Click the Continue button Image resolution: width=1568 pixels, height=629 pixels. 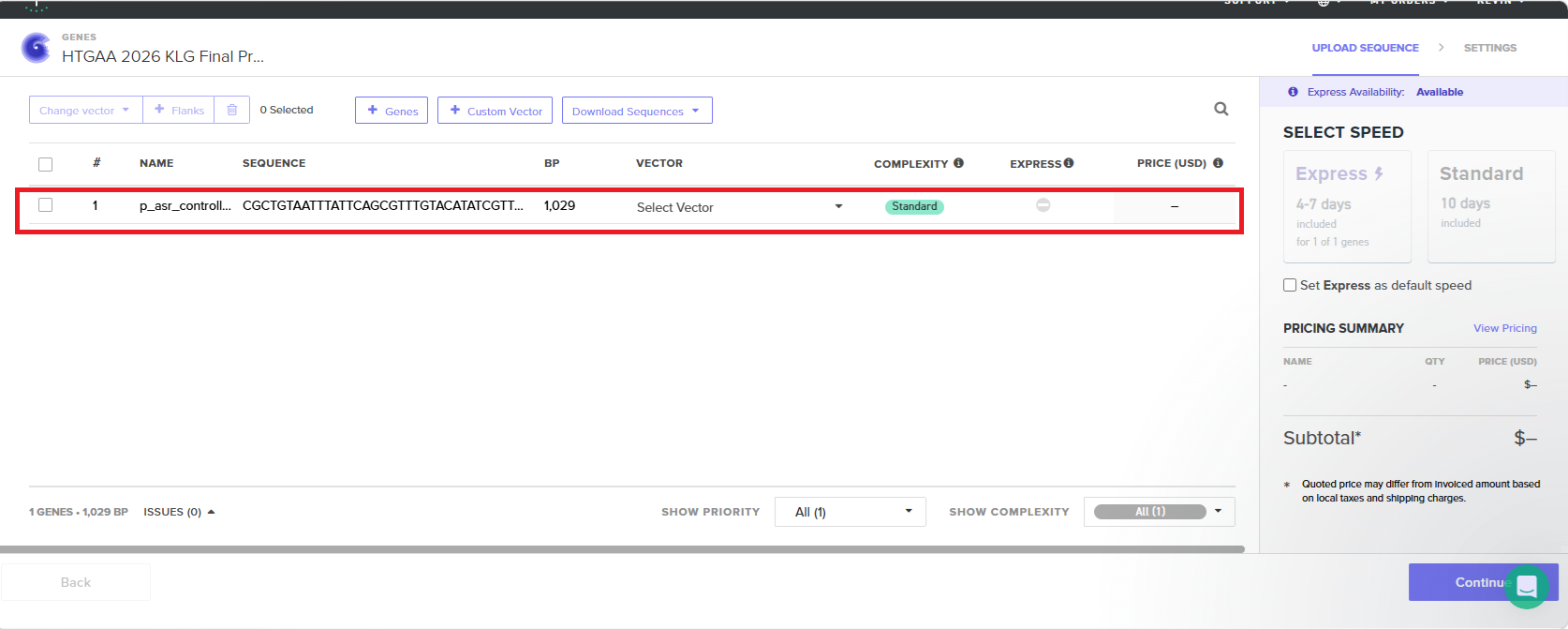click(x=1483, y=582)
